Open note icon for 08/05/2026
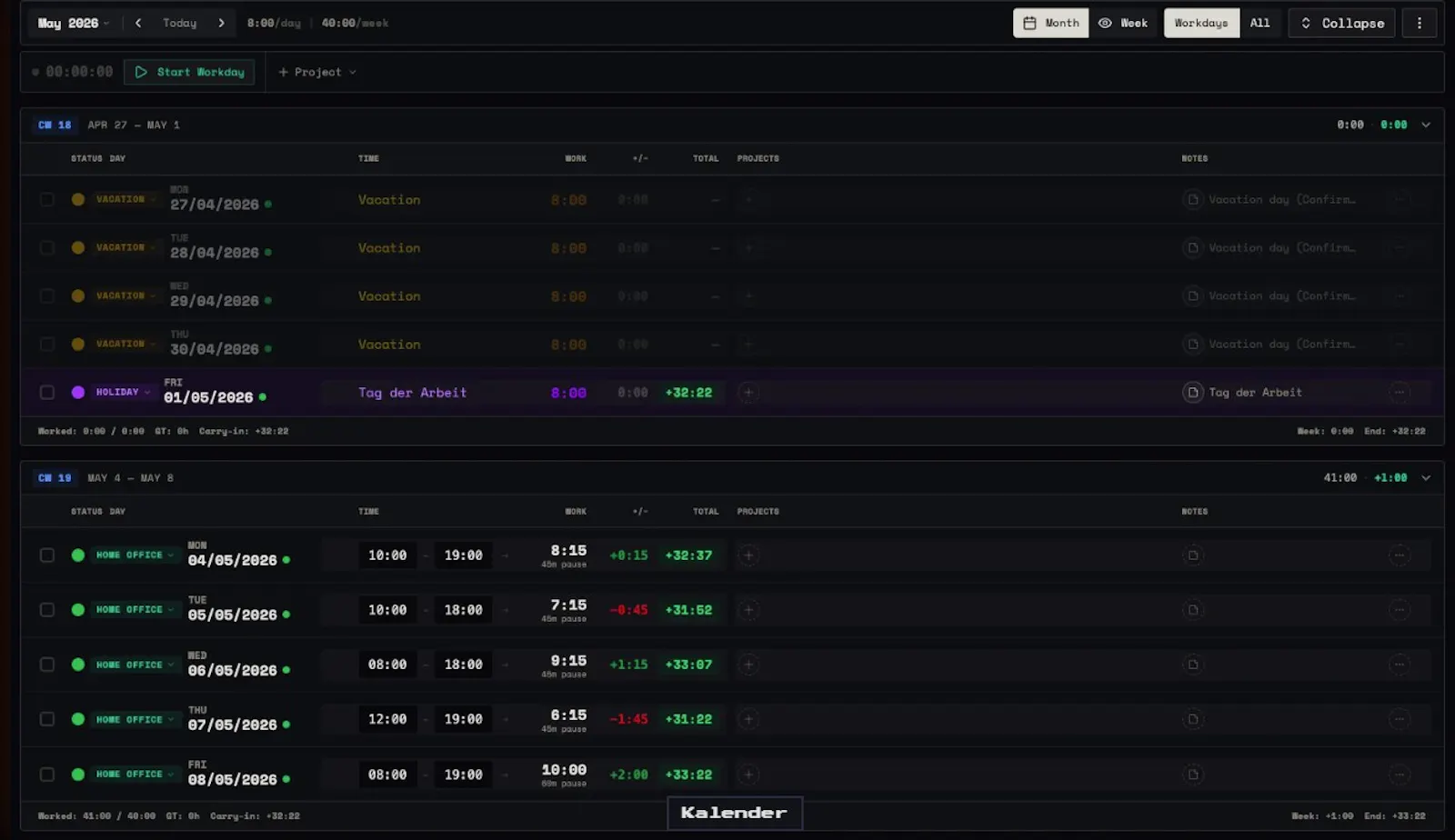The height and width of the screenshot is (840, 1455). [1192, 775]
